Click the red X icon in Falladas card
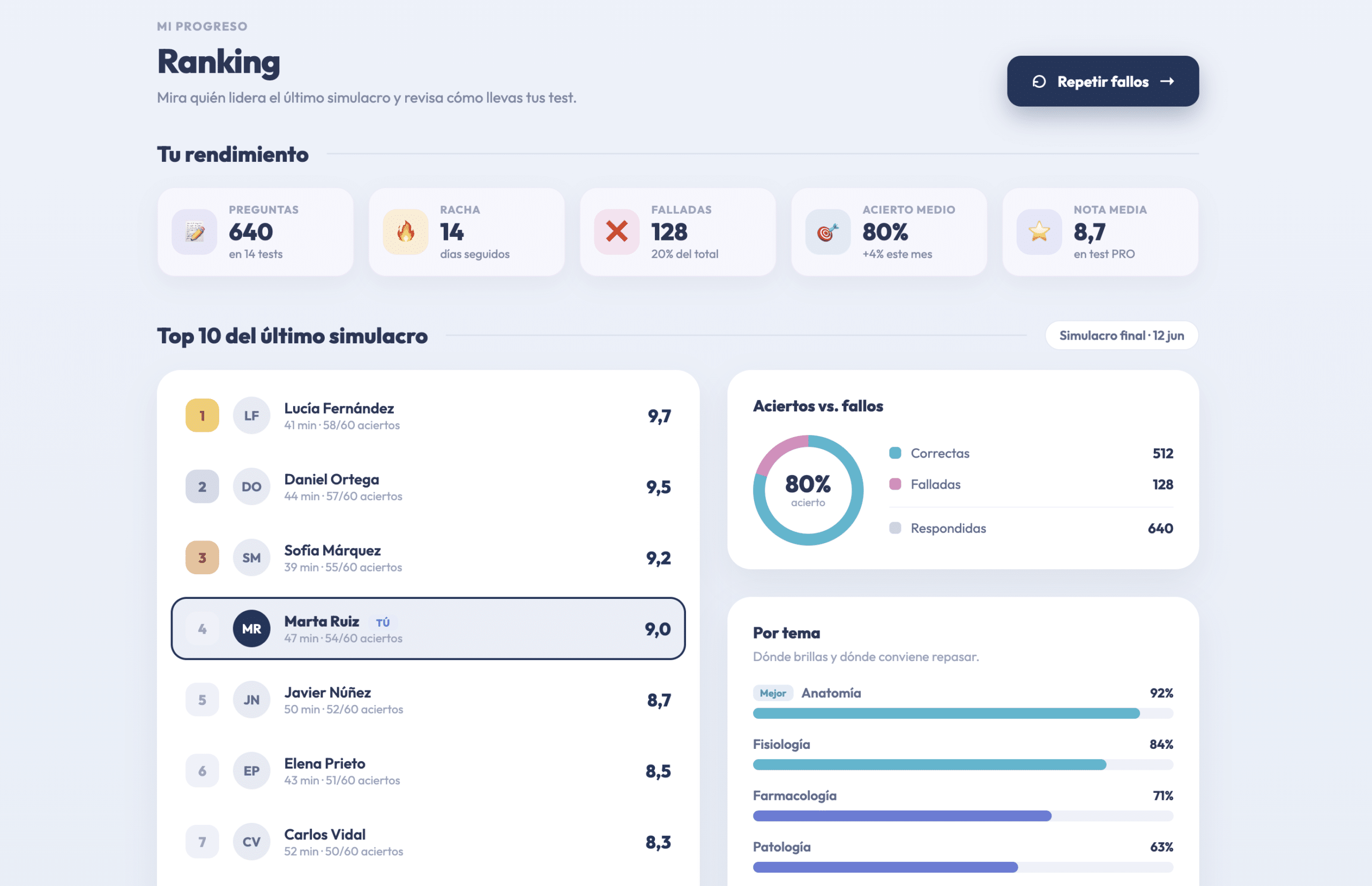Image resolution: width=1372 pixels, height=886 pixels. point(617,232)
